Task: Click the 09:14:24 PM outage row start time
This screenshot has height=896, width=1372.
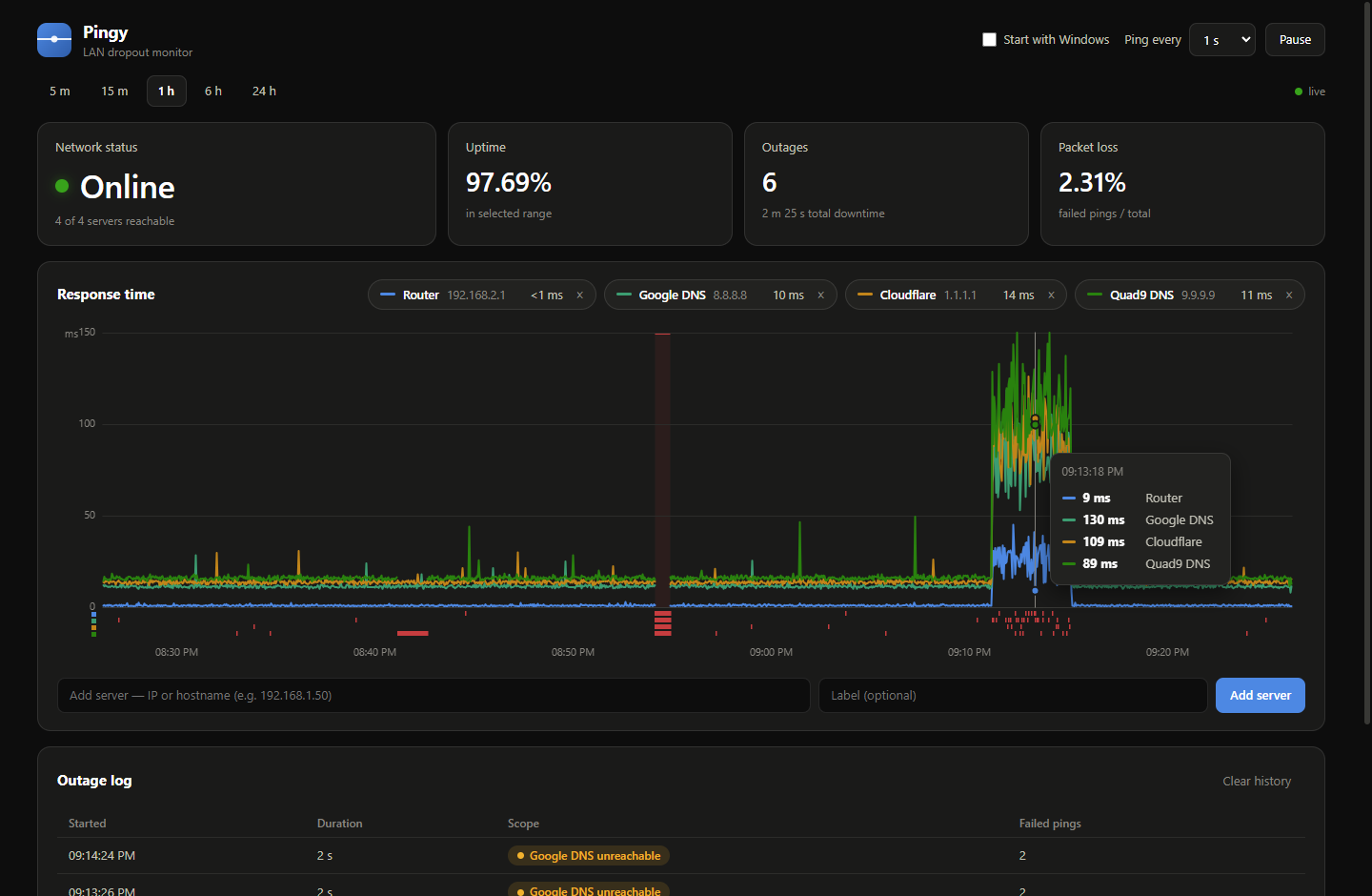Action: pyautogui.click(x=102, y=856)
